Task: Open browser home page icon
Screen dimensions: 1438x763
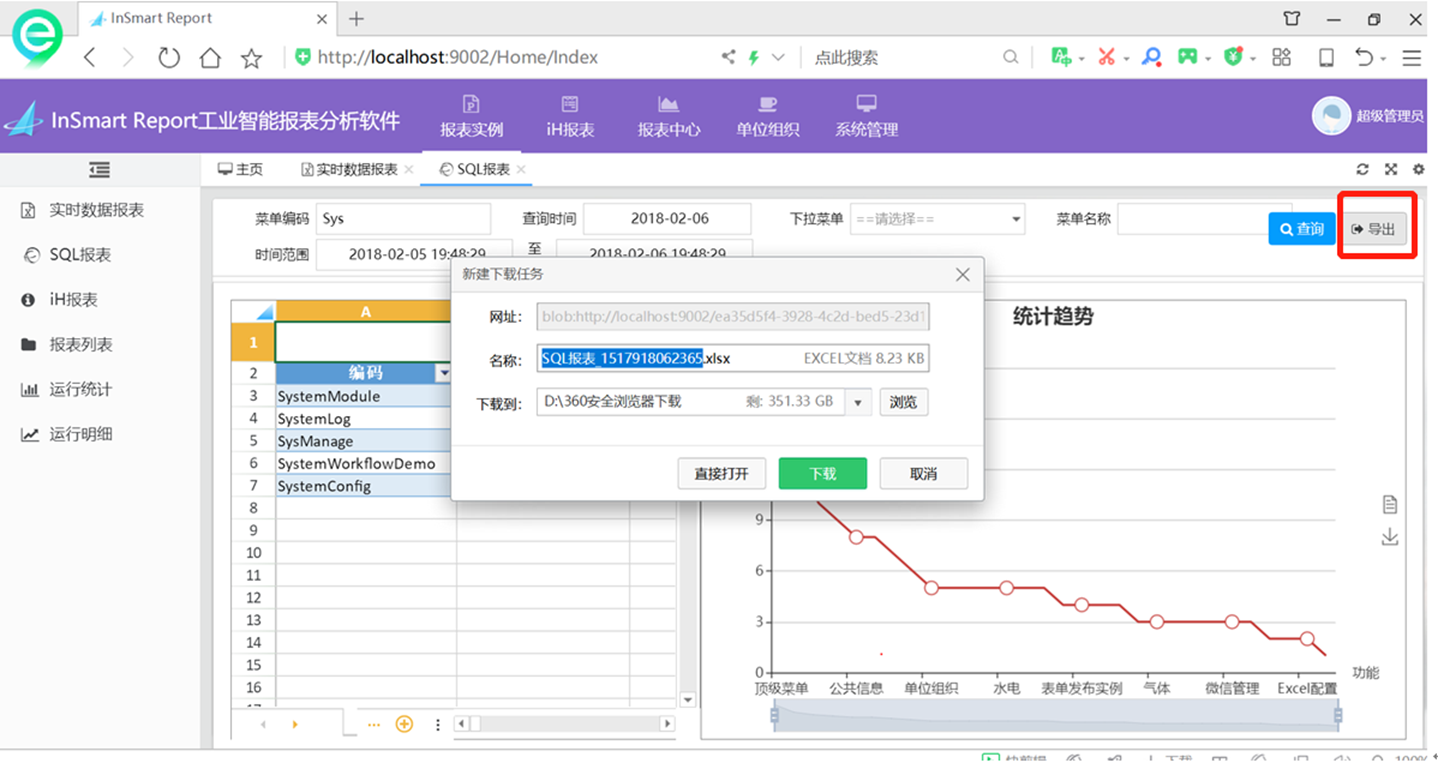Action: [210, 58]
